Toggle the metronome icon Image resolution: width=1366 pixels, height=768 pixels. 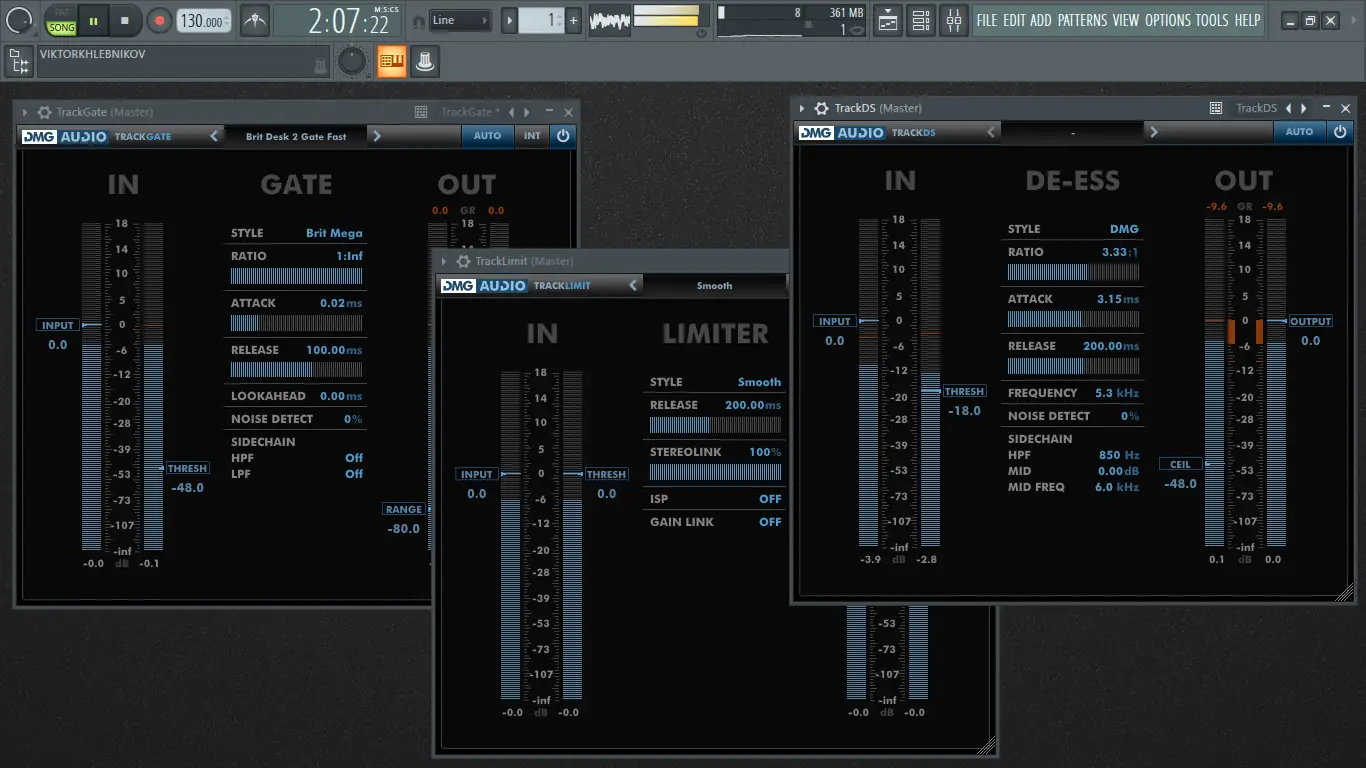pyautogui.click(x=255, y=20)
